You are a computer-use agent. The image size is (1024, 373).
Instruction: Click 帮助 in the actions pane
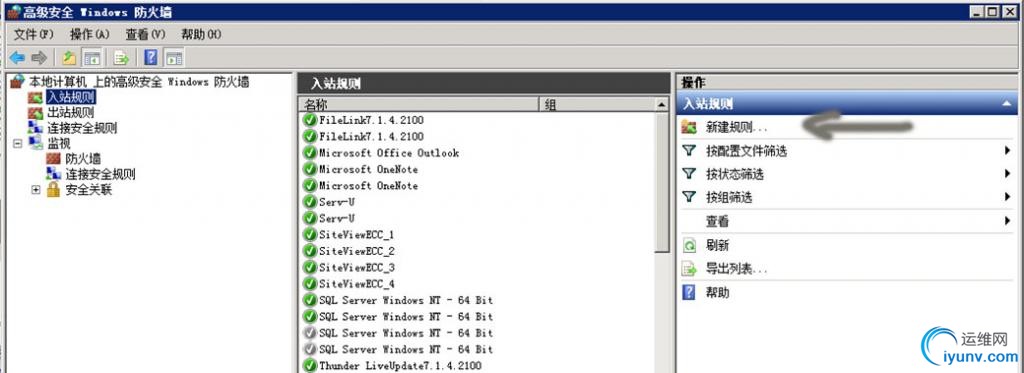coord(718,293)
